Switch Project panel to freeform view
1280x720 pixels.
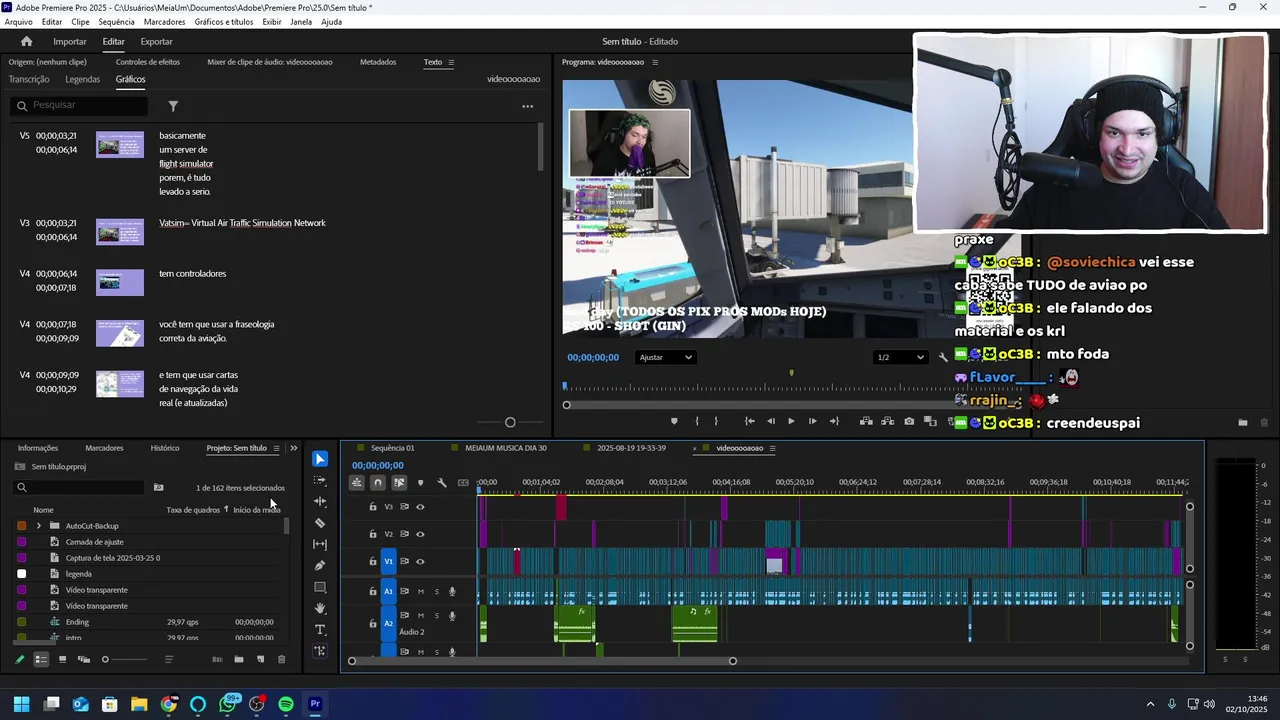click(x=84, y=659)
